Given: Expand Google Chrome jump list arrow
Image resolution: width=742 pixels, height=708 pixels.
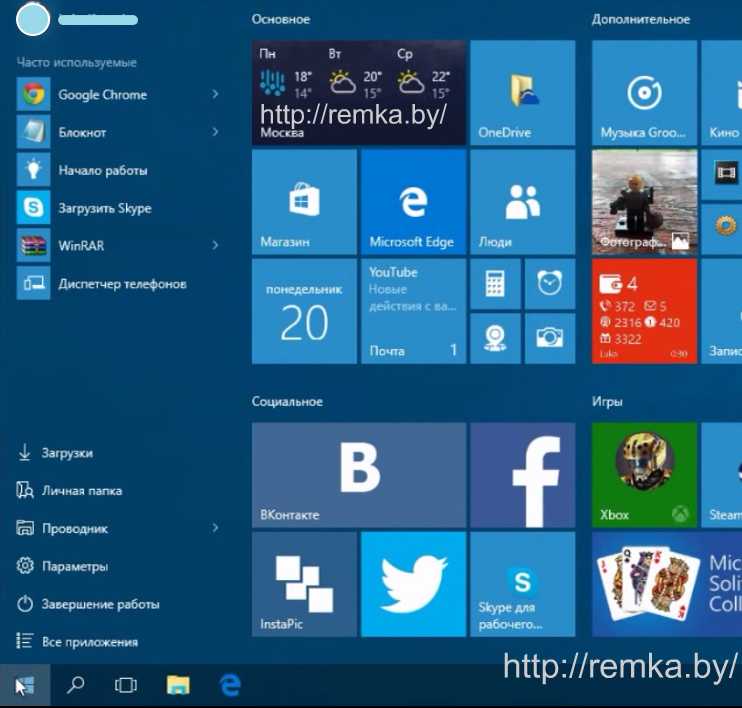Looking at the screenshot, I should click(215, 94).
